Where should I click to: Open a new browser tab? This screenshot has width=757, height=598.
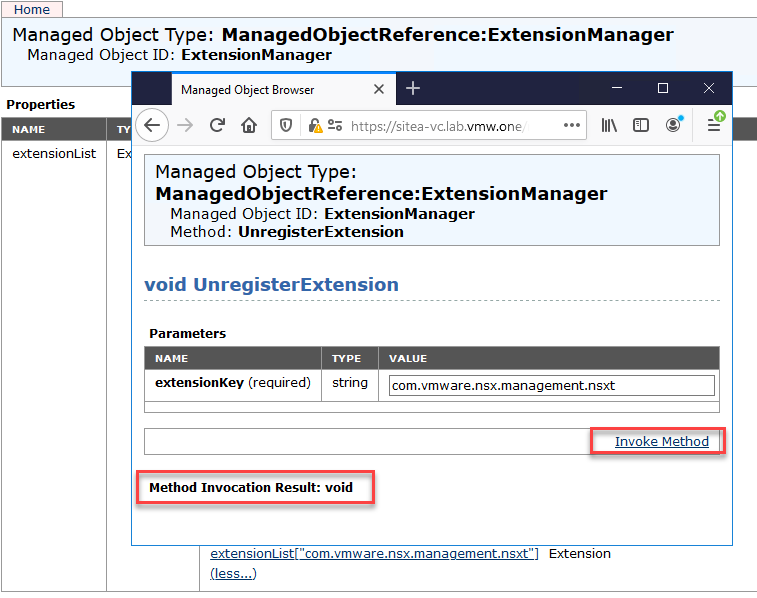[x=413, y=88]
